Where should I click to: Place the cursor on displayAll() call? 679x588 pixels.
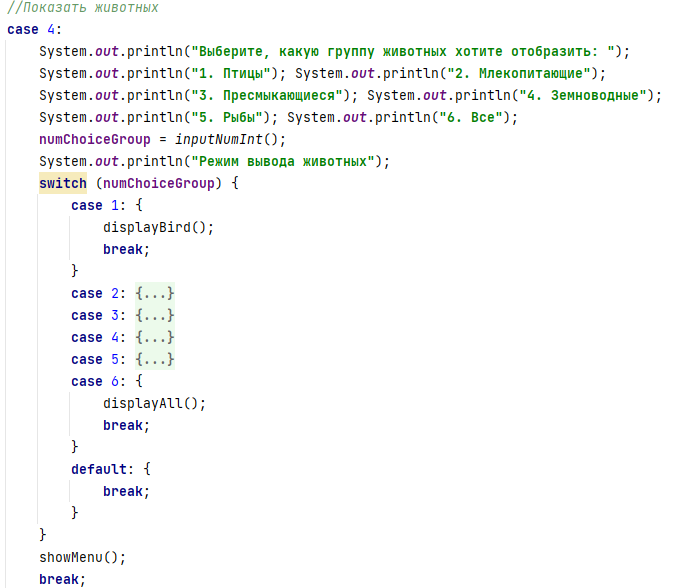154,404
